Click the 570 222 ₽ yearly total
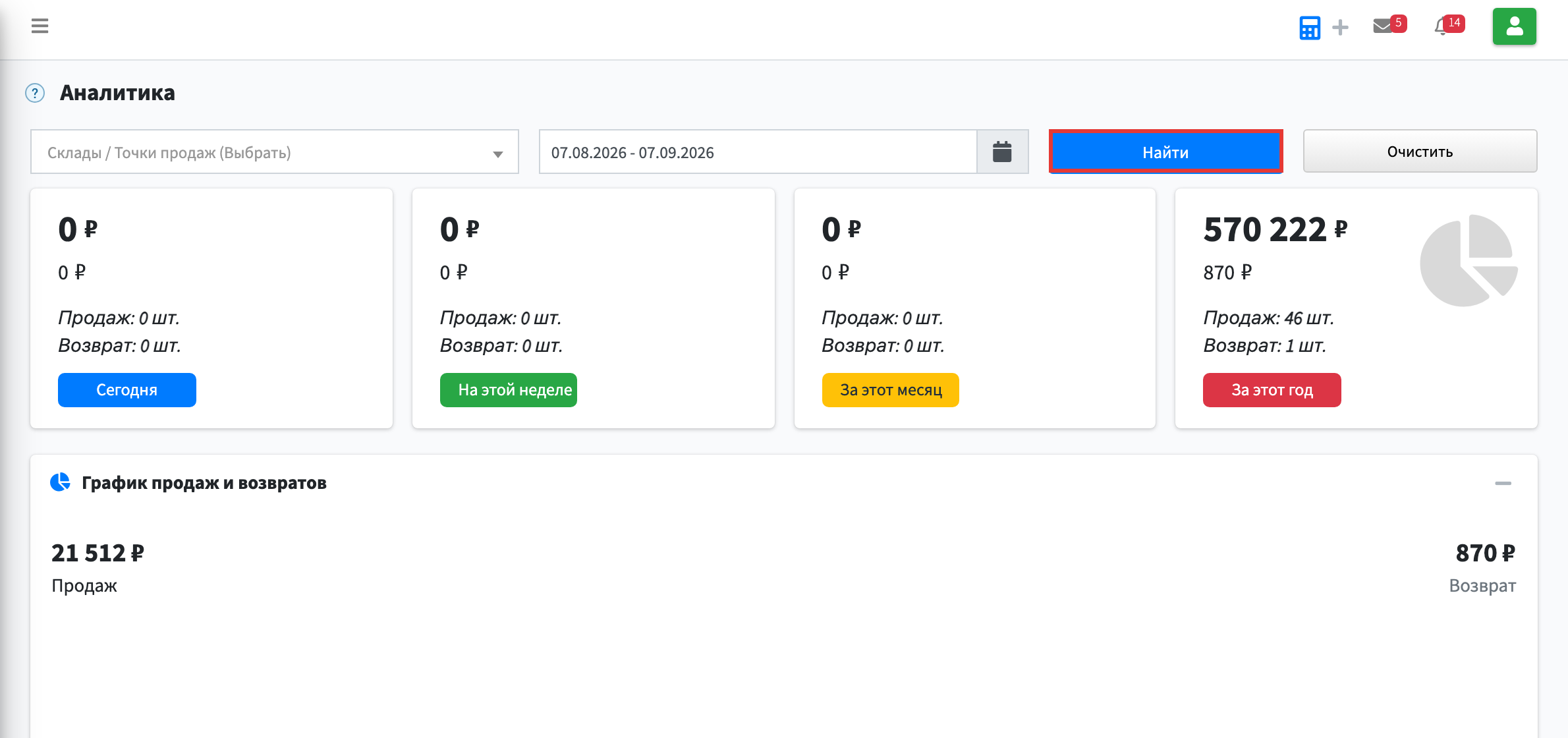 pos(1275,229)
